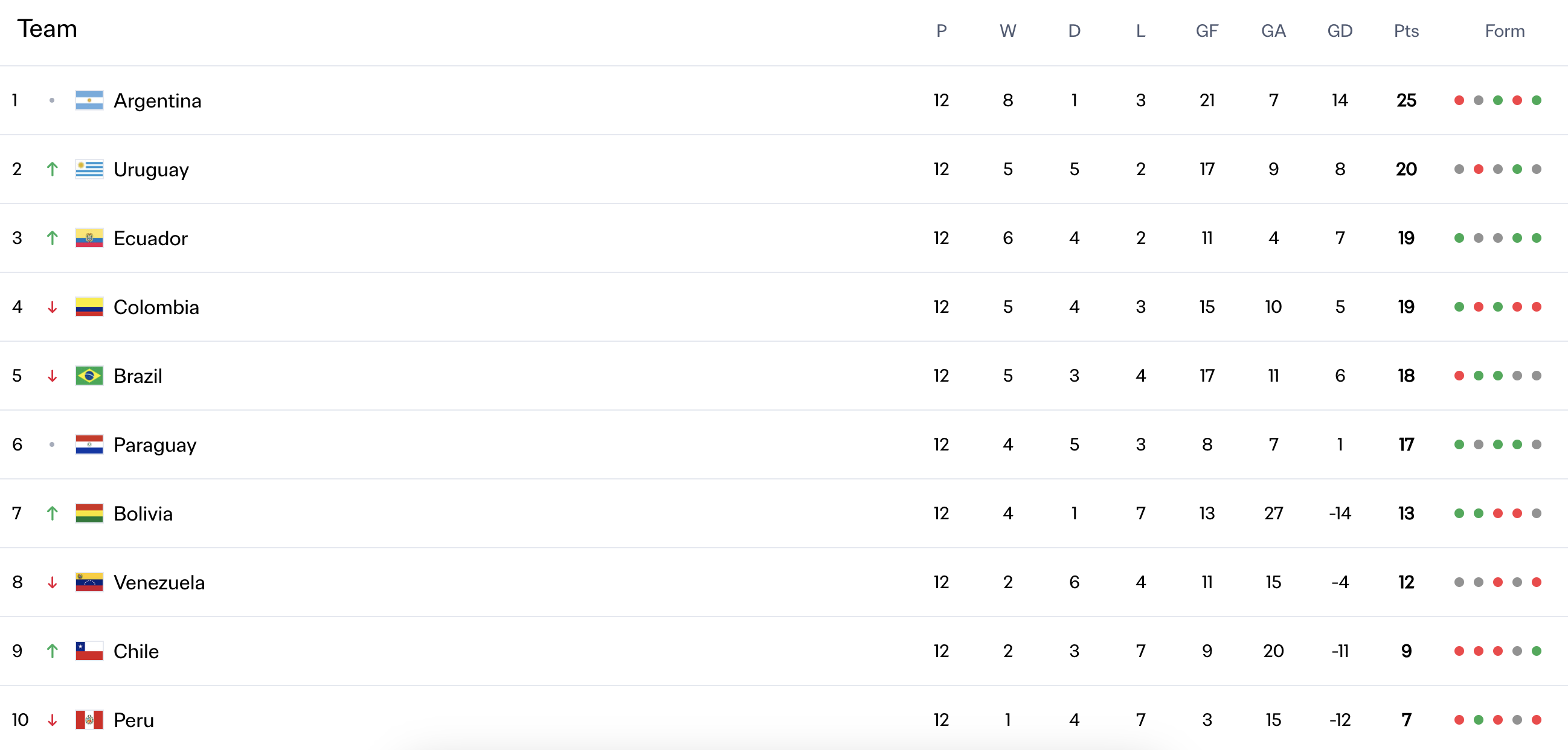Screen dimensions: 1568x750
Task: Click Argentina's most recent form dot
Action: coord(1537,100)
